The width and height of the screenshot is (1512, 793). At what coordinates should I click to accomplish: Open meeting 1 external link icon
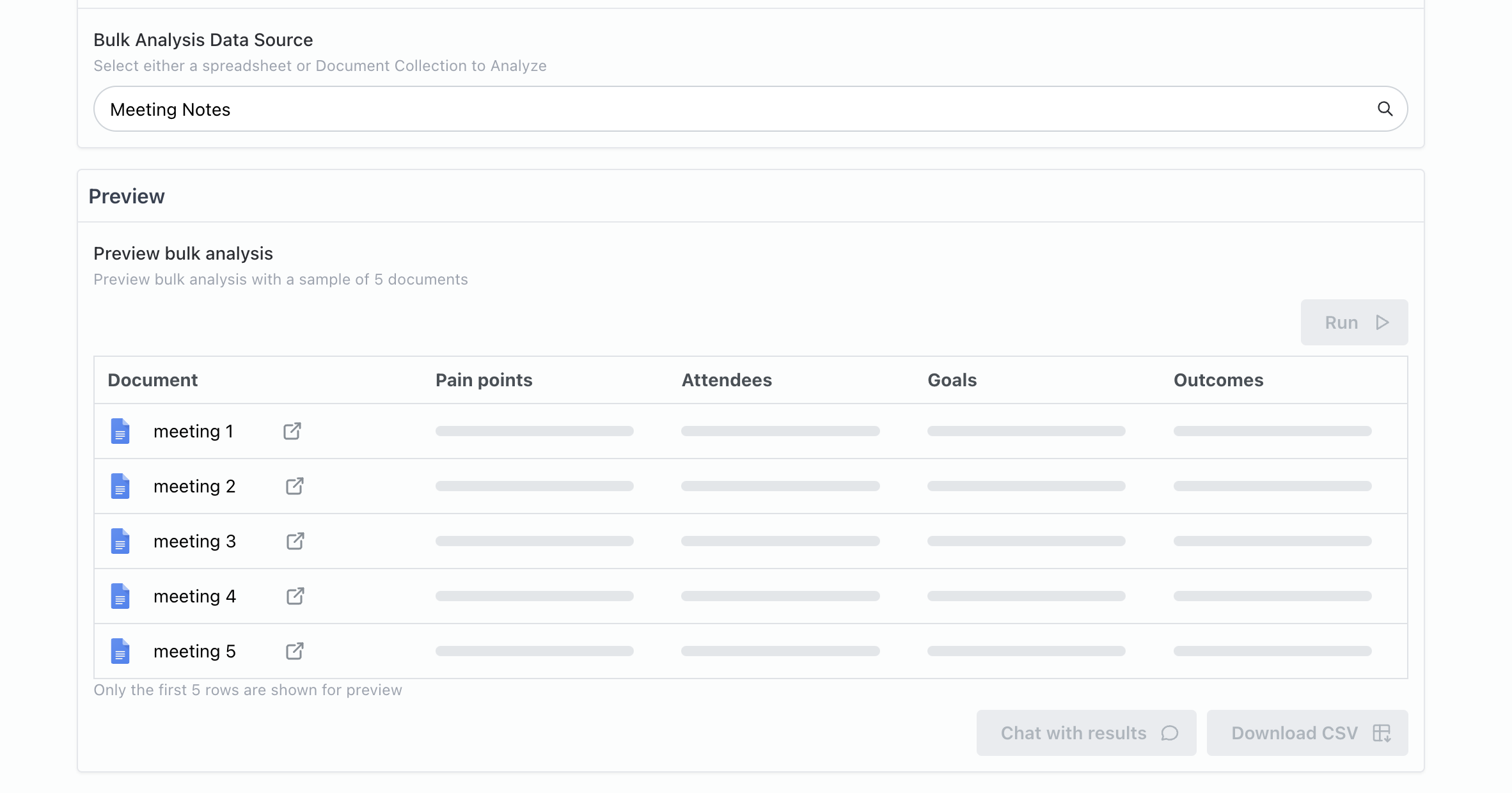coord(292,431)
